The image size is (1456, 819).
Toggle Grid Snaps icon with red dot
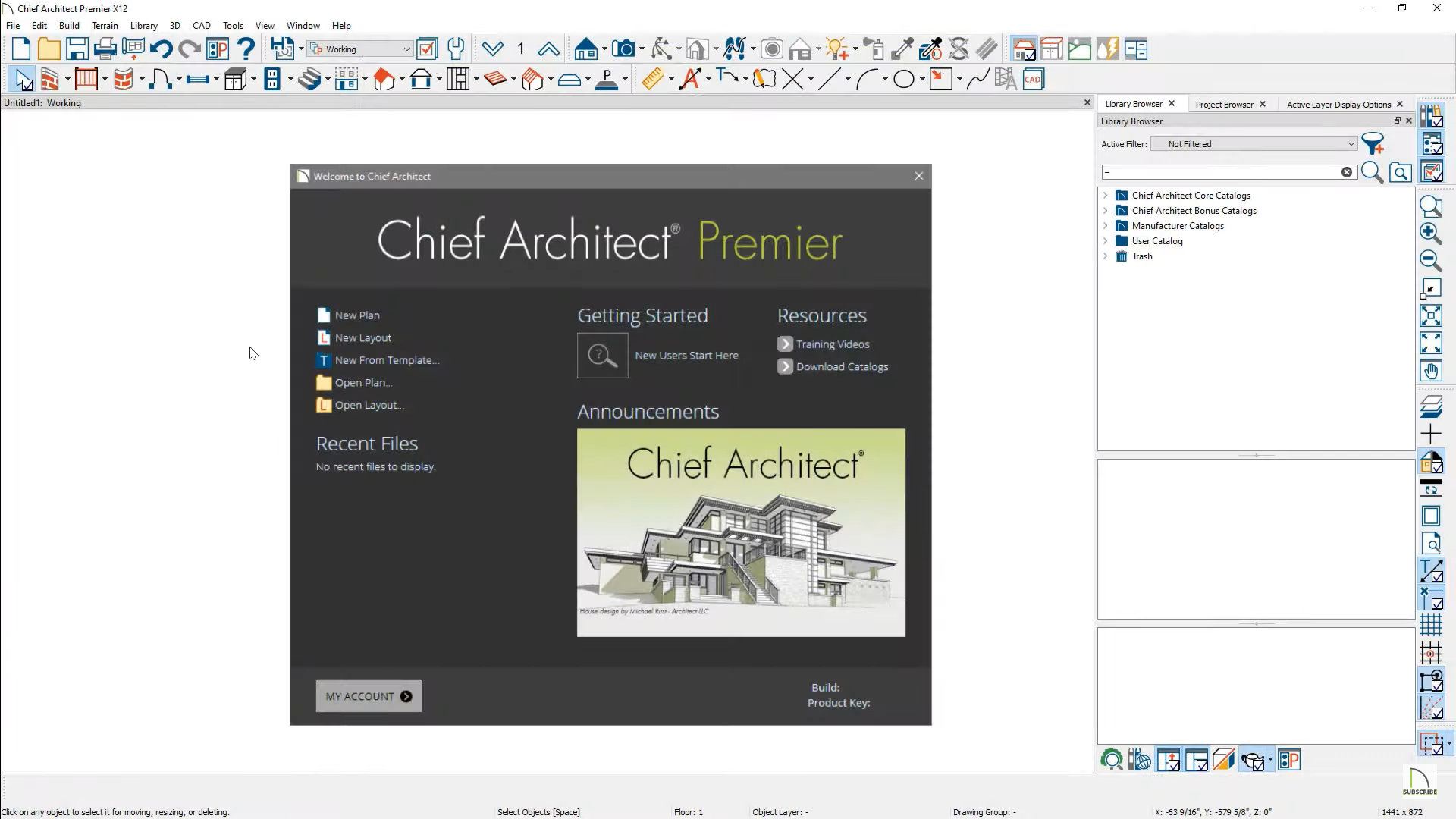1431,652
